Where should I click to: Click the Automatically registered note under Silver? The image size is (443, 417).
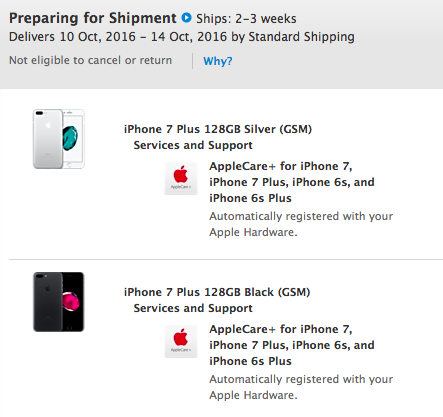click(301, 224)
